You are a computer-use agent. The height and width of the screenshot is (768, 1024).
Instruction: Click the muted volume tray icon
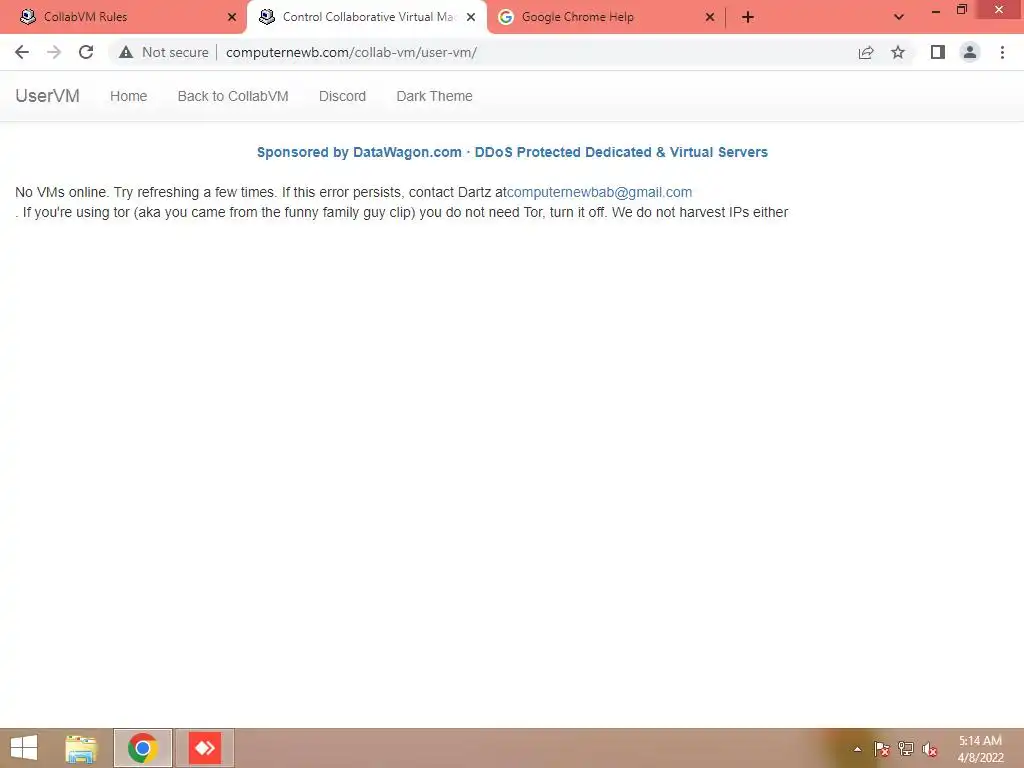point(930,749)
